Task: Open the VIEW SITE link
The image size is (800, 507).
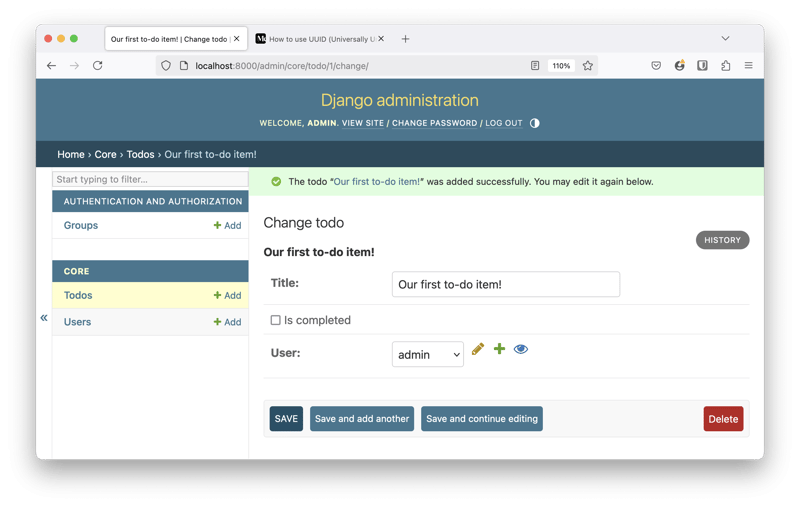Action: pyautogui.click(x=363, y=123)
